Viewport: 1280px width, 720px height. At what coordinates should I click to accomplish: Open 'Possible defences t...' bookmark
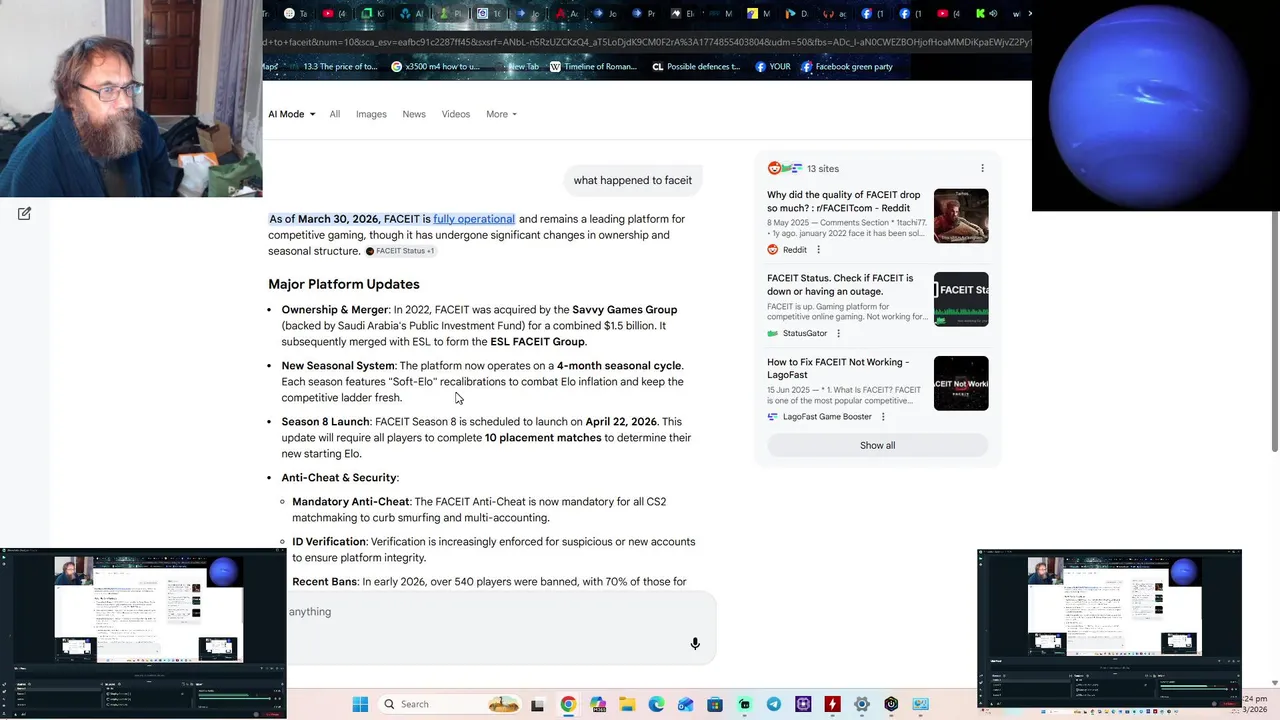click(x=696, y=67)
